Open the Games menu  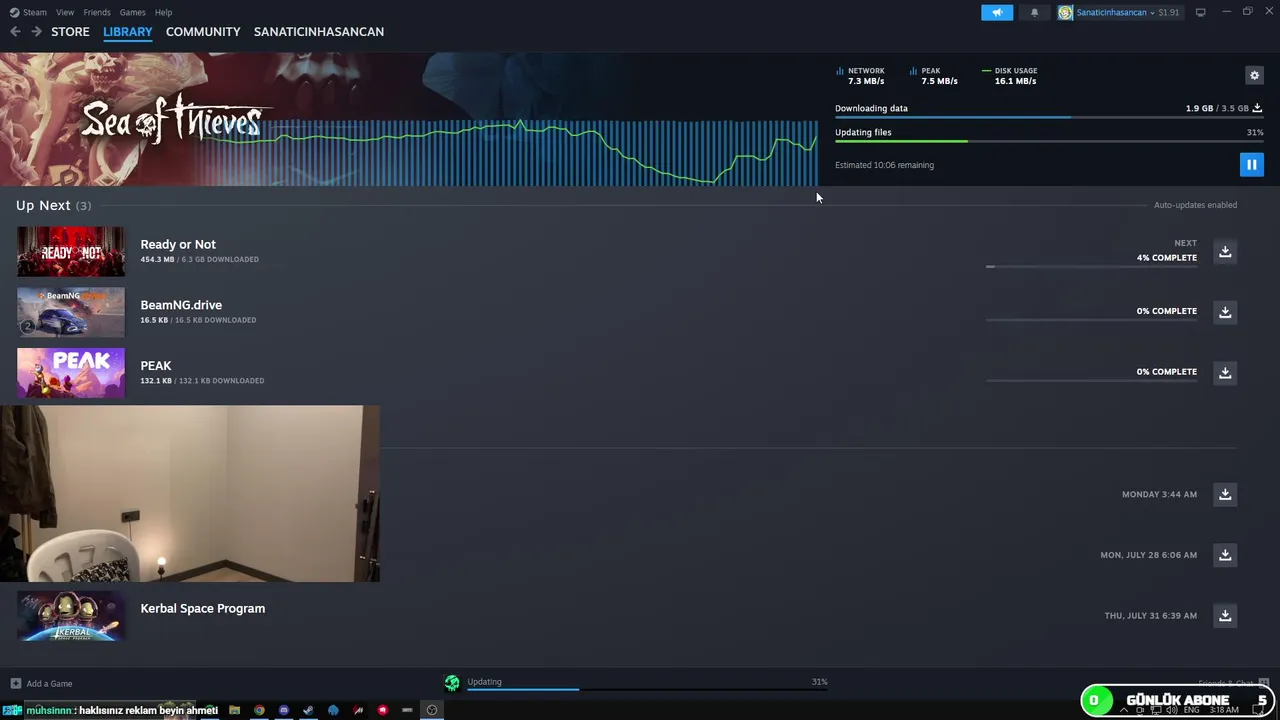coord(132,12)
